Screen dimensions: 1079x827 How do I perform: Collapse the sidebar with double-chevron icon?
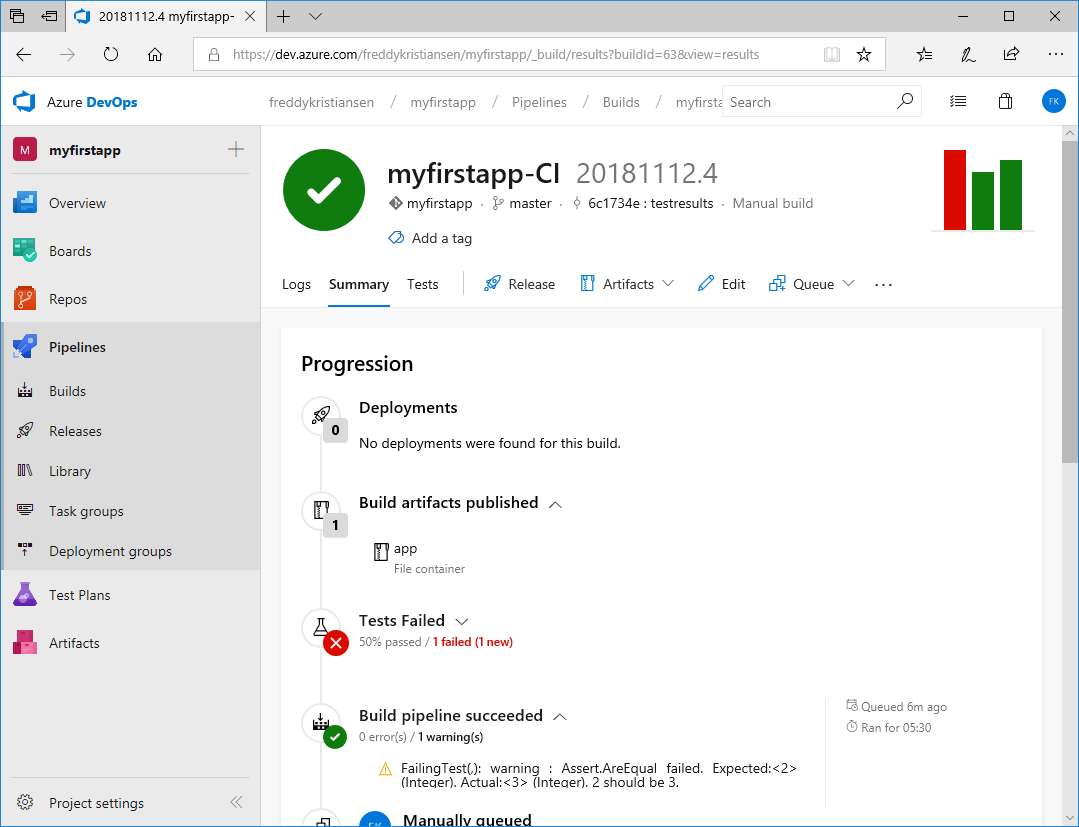tap(236, 802)
